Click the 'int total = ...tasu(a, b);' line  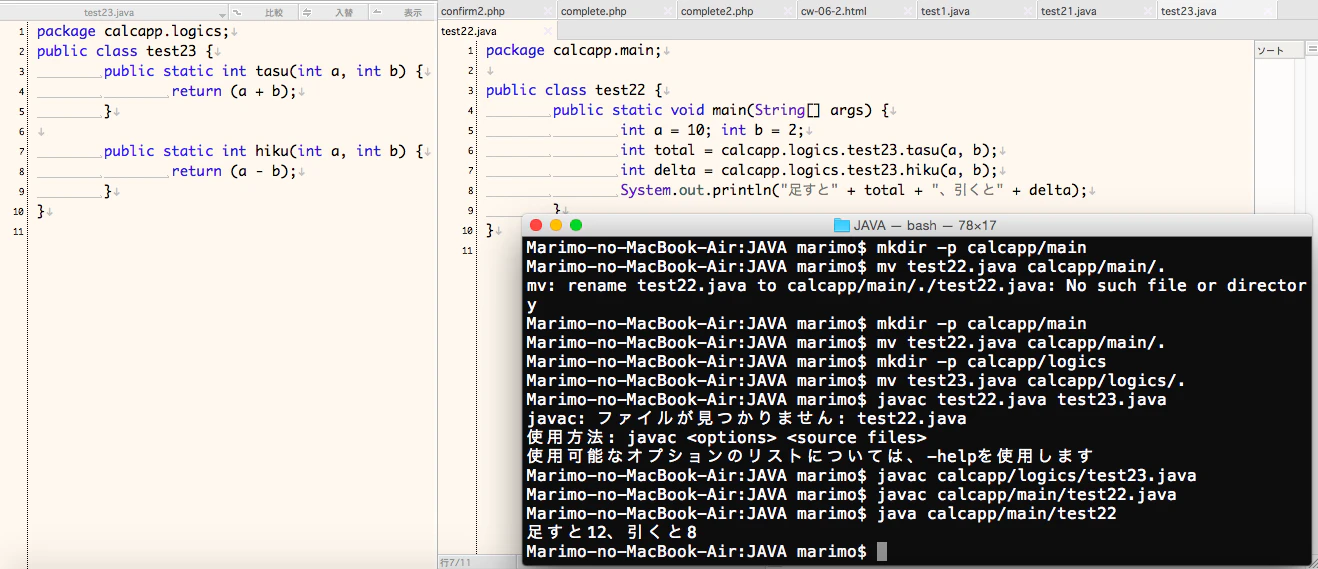[x=809, y=150]
